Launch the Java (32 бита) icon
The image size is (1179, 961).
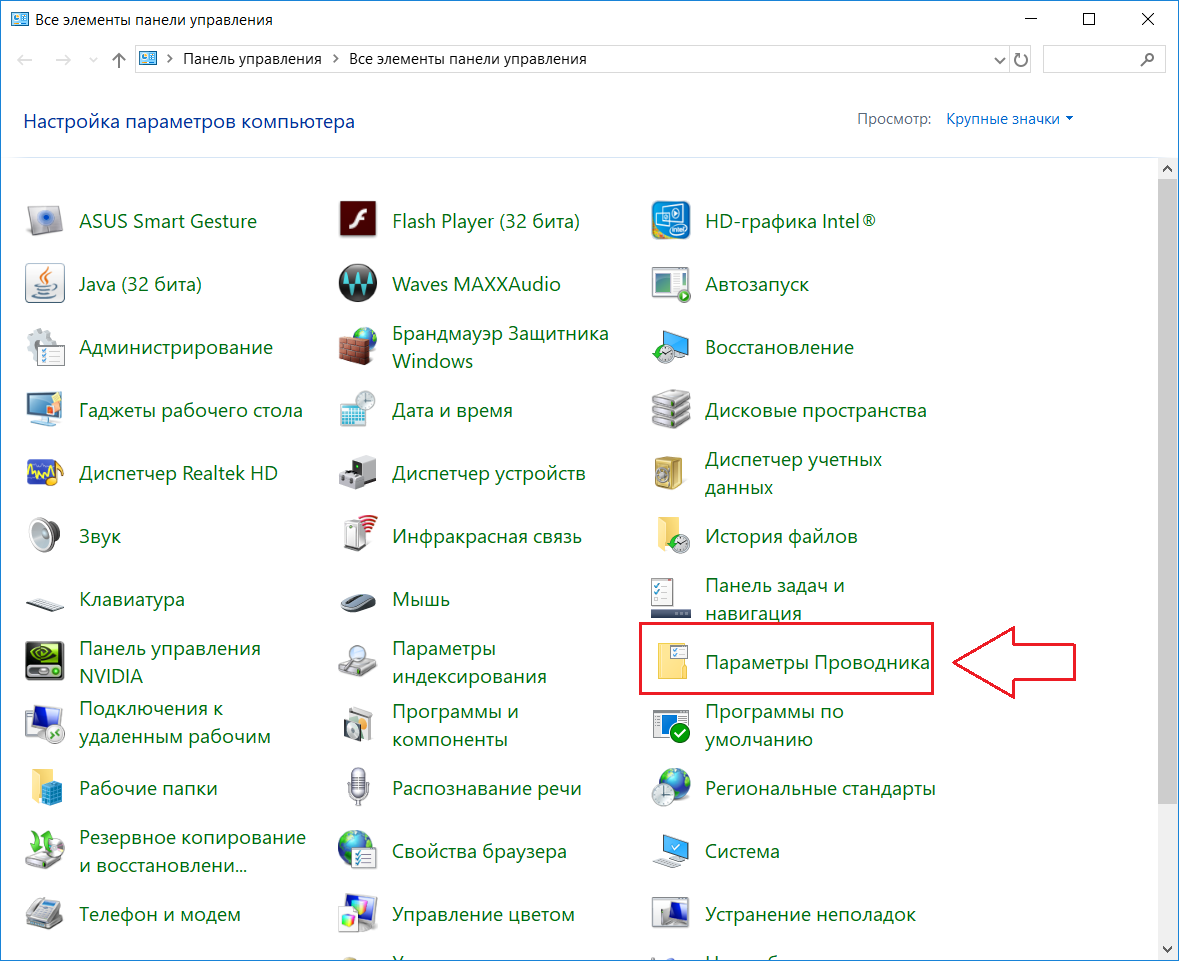click(x=45, y=284)
